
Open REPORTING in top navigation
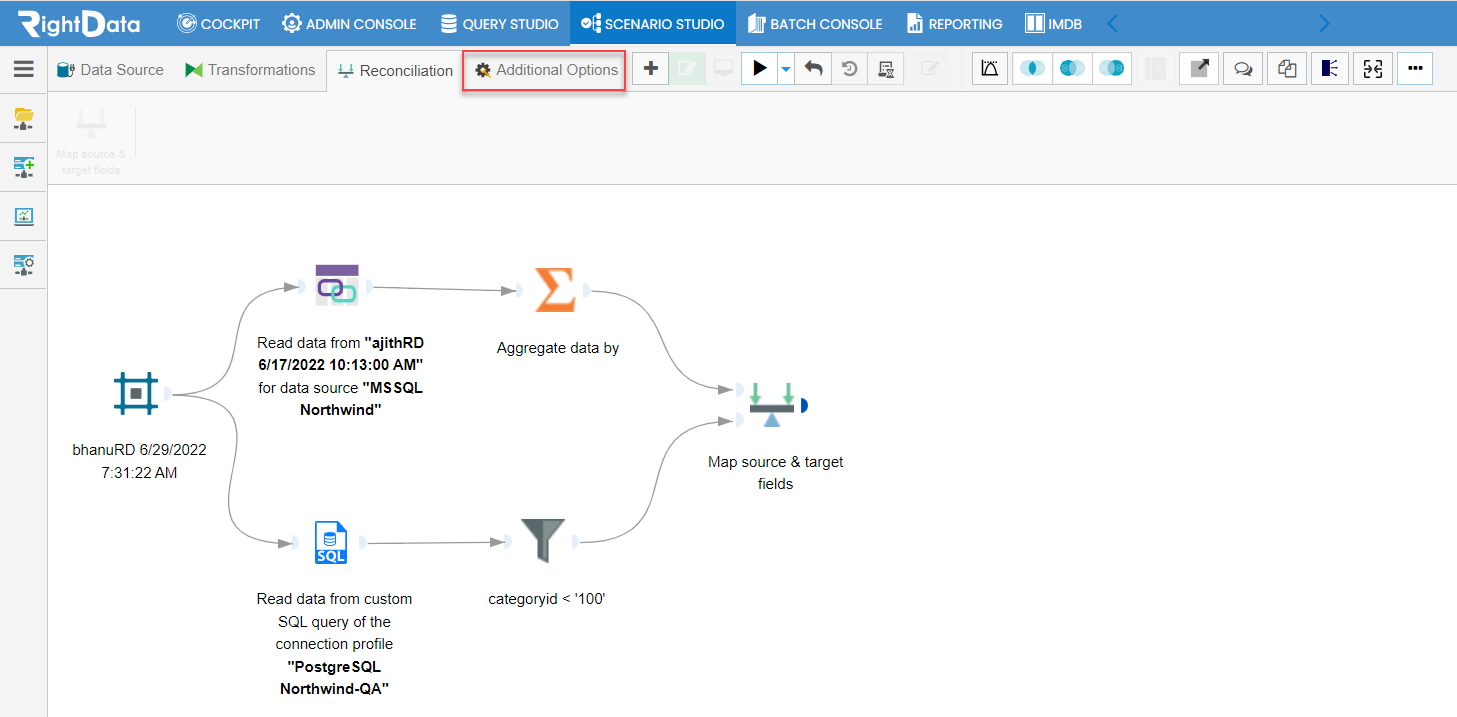coord(955,23)
